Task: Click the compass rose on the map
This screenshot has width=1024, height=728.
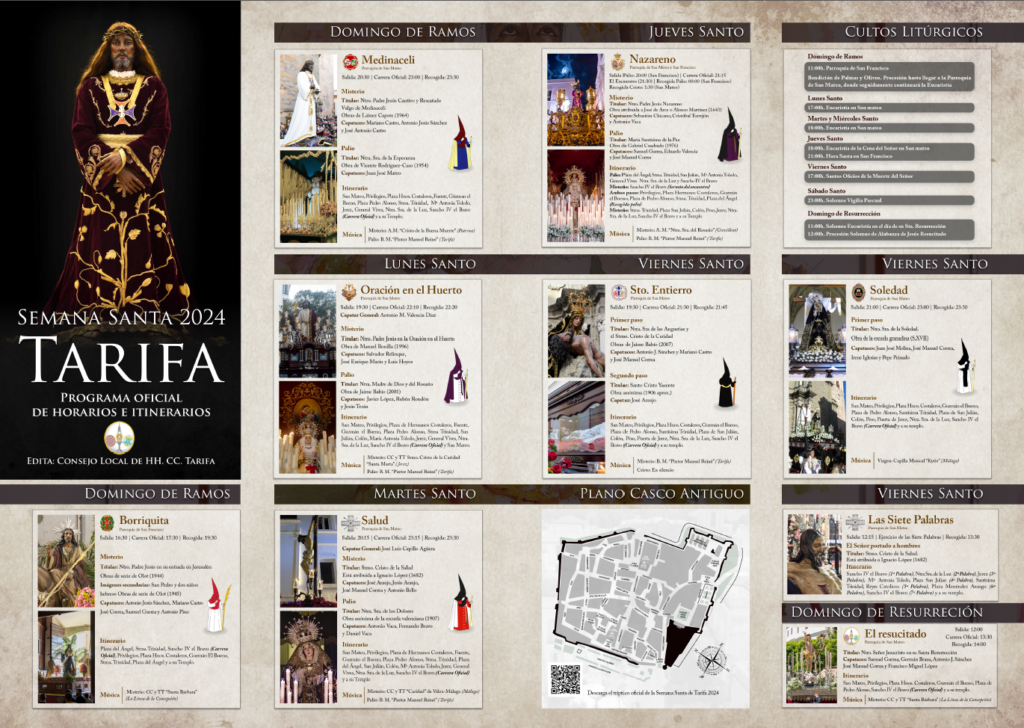Action: 713,660
